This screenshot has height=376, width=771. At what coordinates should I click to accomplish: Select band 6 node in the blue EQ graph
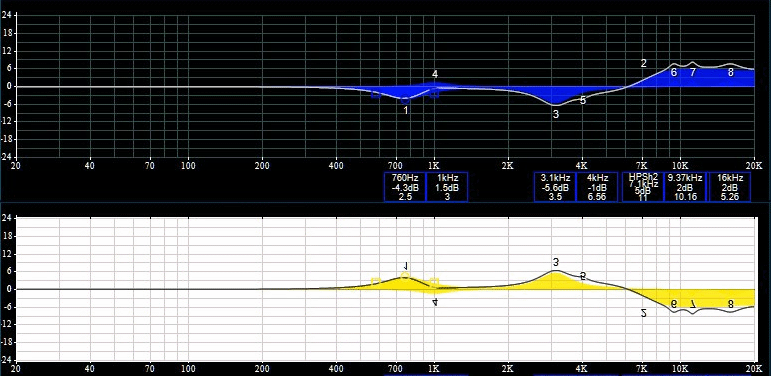pos(674,72)
